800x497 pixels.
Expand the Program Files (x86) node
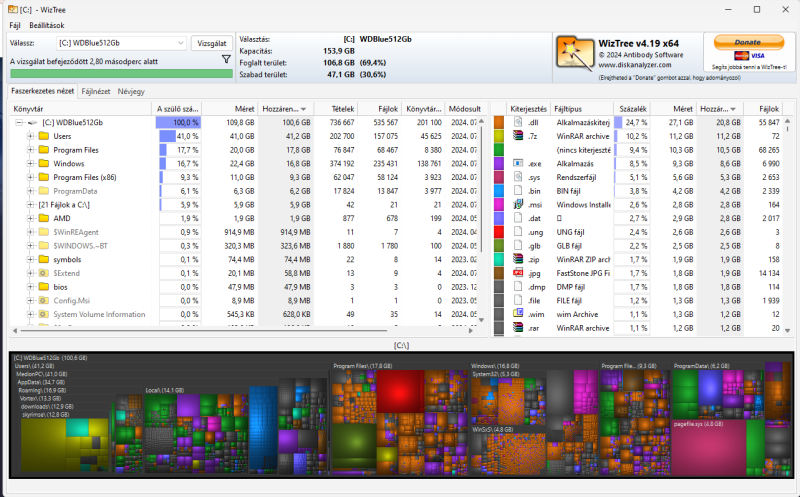click(x=31, y=178)
